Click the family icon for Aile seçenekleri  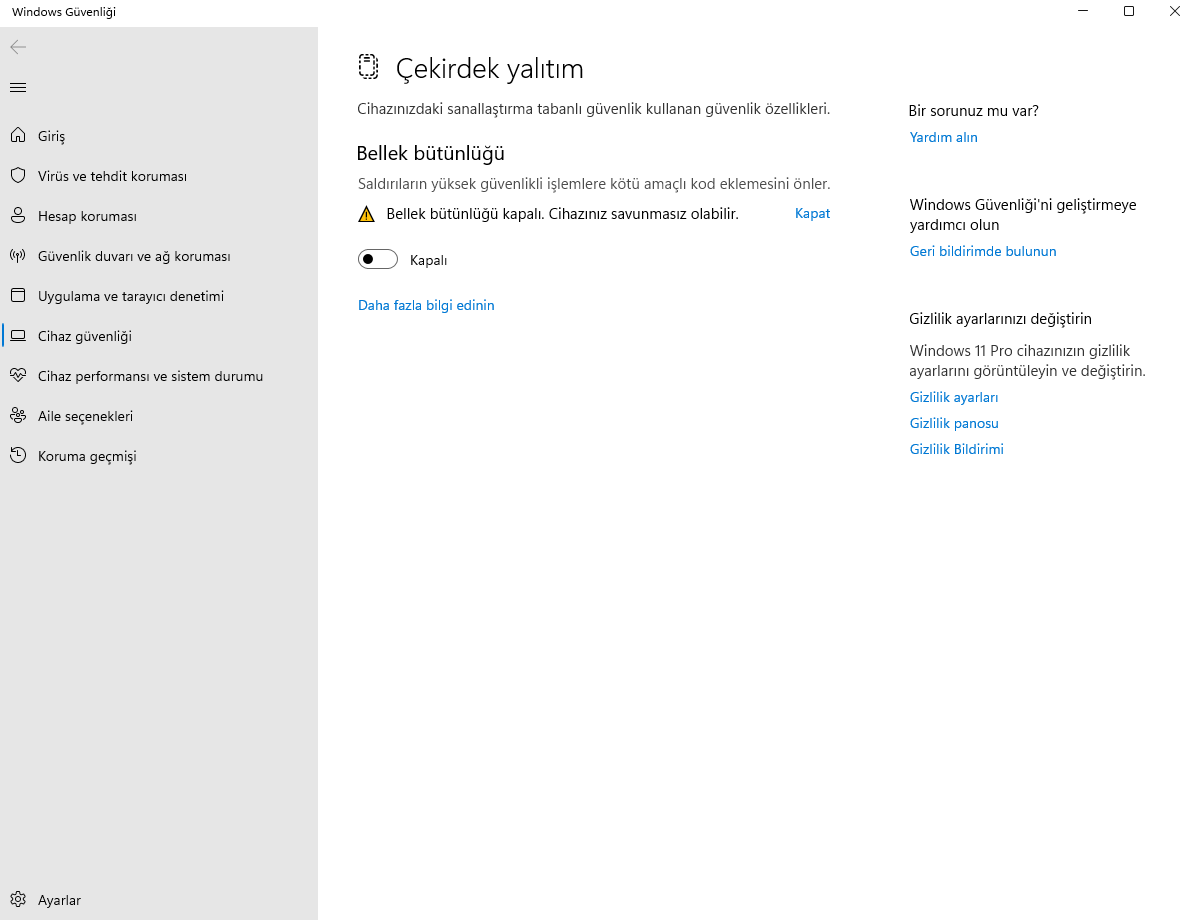point(18,416)
